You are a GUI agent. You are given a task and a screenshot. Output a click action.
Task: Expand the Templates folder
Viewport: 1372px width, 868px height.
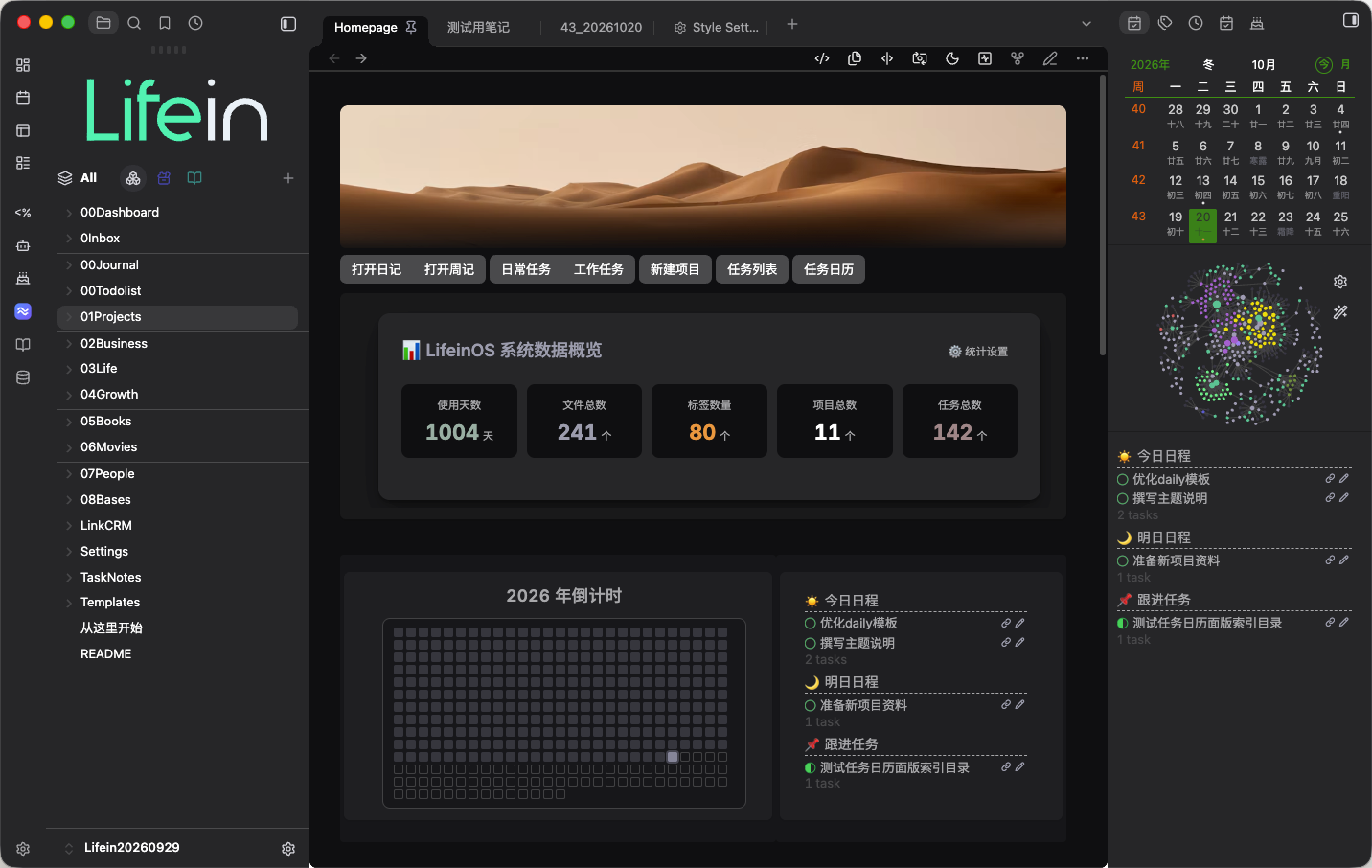pyautogui.click(x=69, y=603)
